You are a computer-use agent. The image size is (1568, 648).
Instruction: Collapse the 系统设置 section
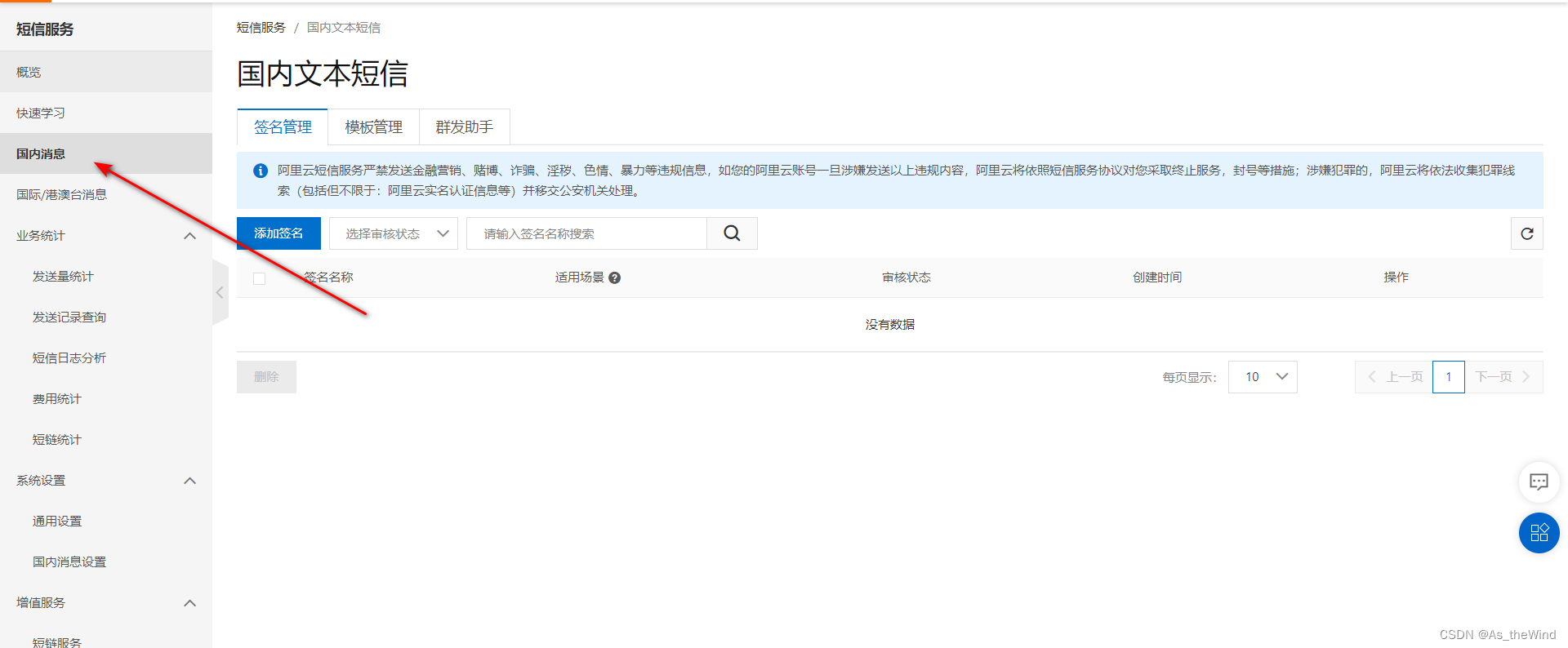pyautogui.click(x=189, y=481)
